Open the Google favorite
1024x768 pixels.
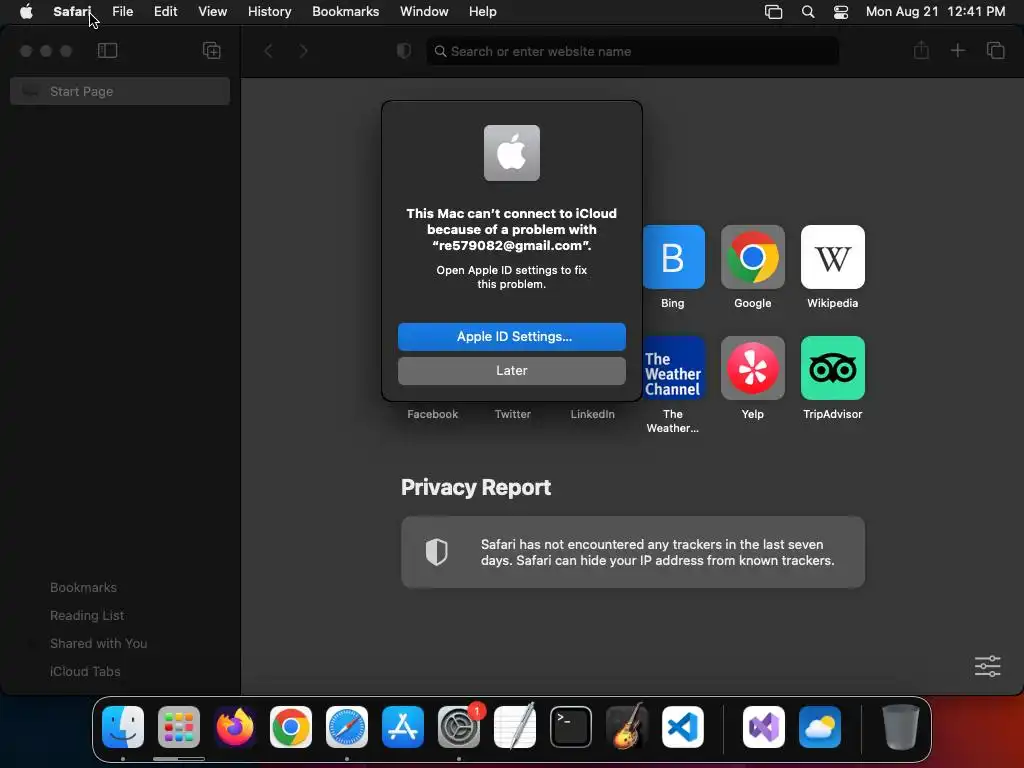(x=752, y=257)
